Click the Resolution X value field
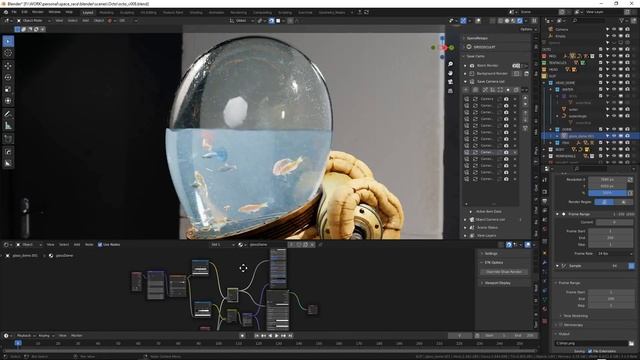The width and height of the screenshot is (640, 360). 607,180
